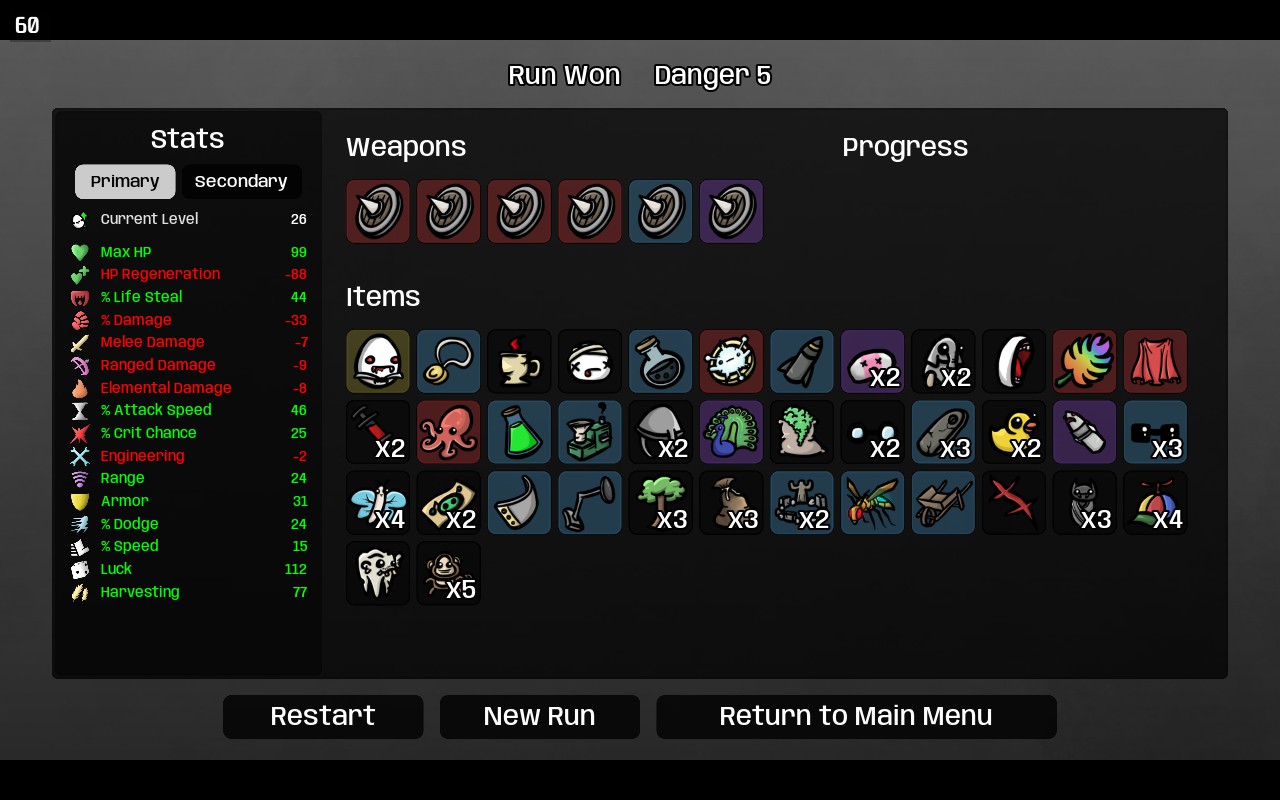This screenshot has height=800, width=1280.
Task: Select the propeller cap item with x4
Action: click(1156, 502)
